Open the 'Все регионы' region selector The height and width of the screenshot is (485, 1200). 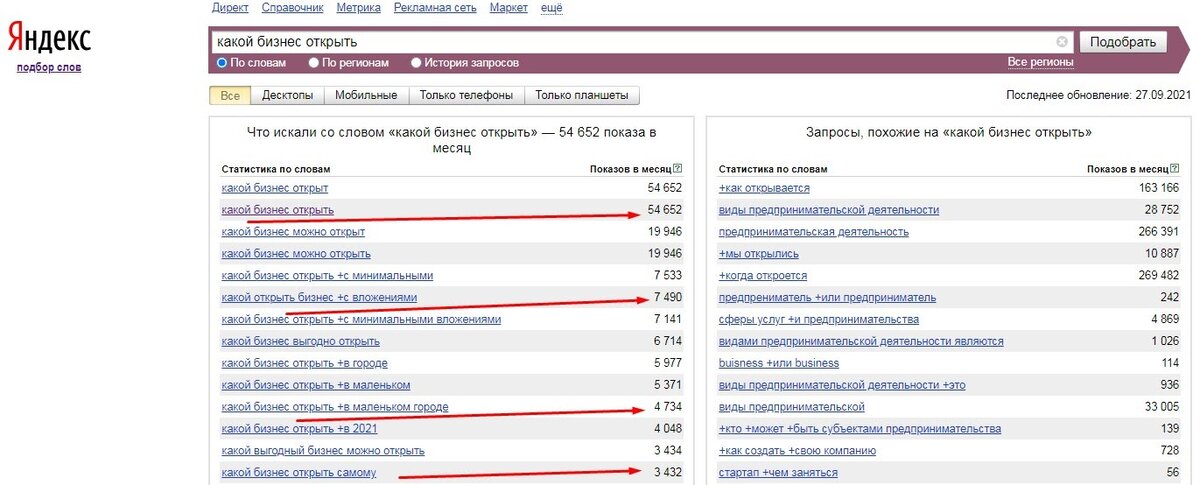(x=1041, y=62)
